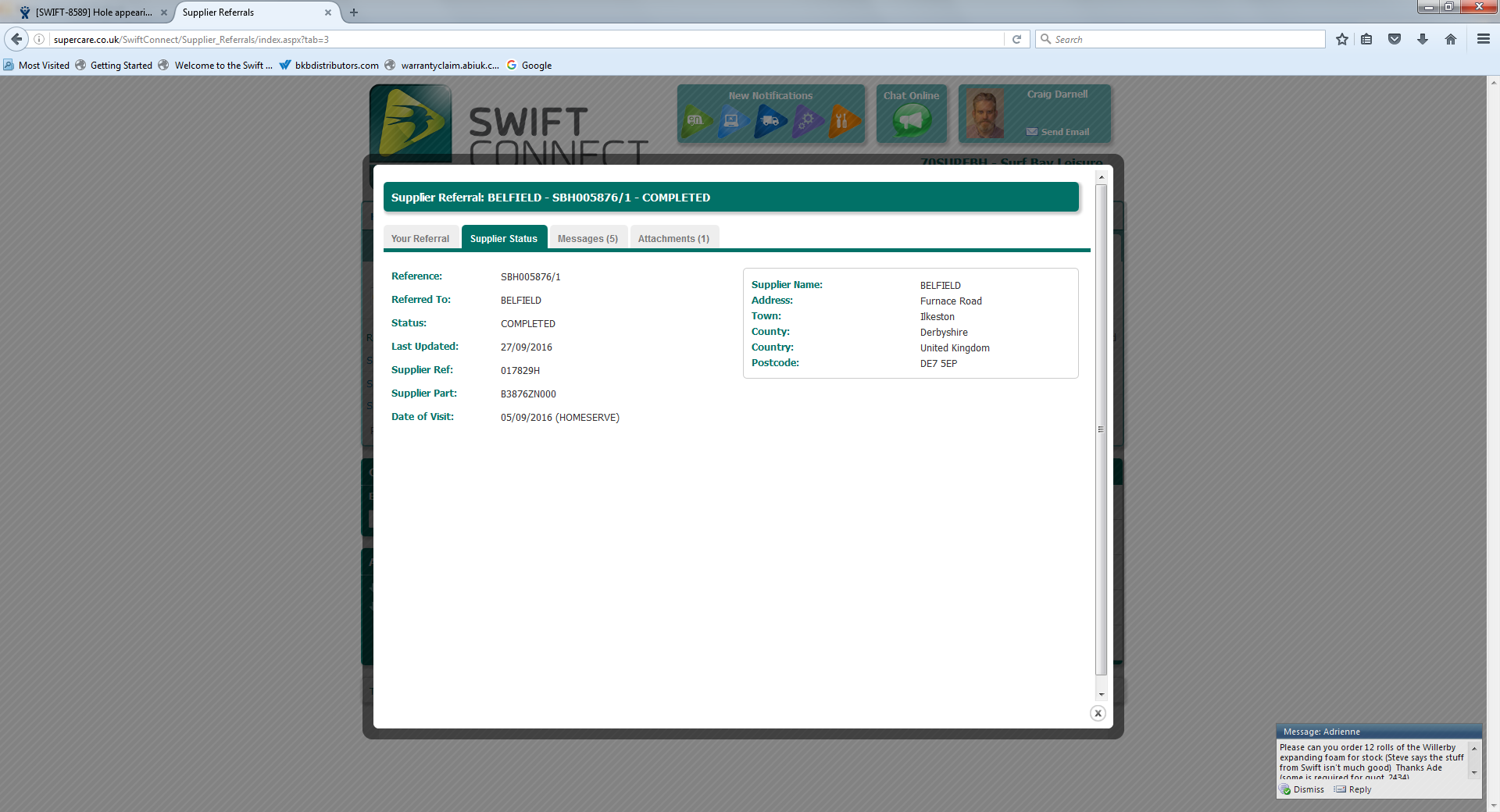Click the address value Furnace Road
1500x812 pixels.
coord(951,301)
